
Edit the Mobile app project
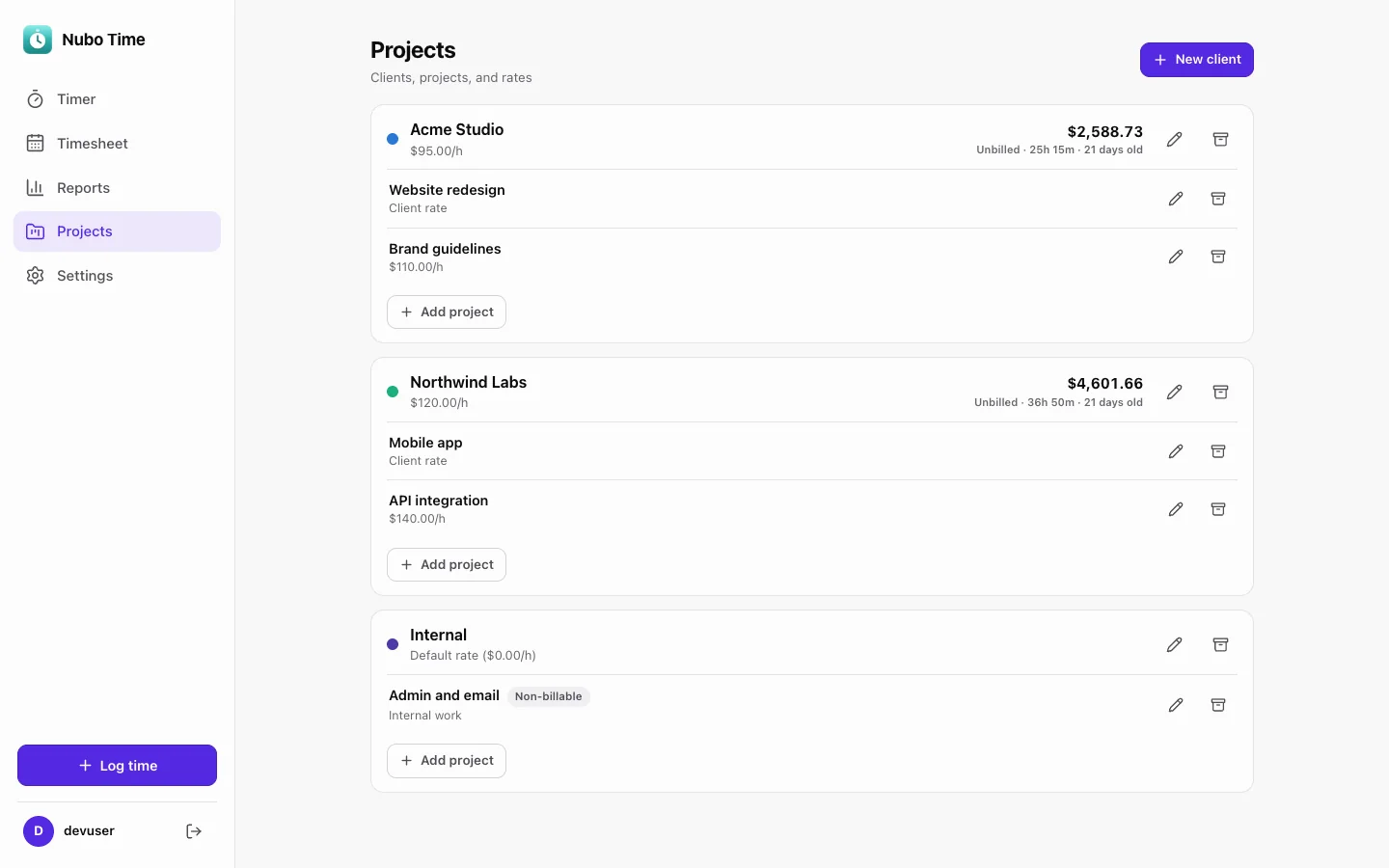click(x=1176, y=451)
